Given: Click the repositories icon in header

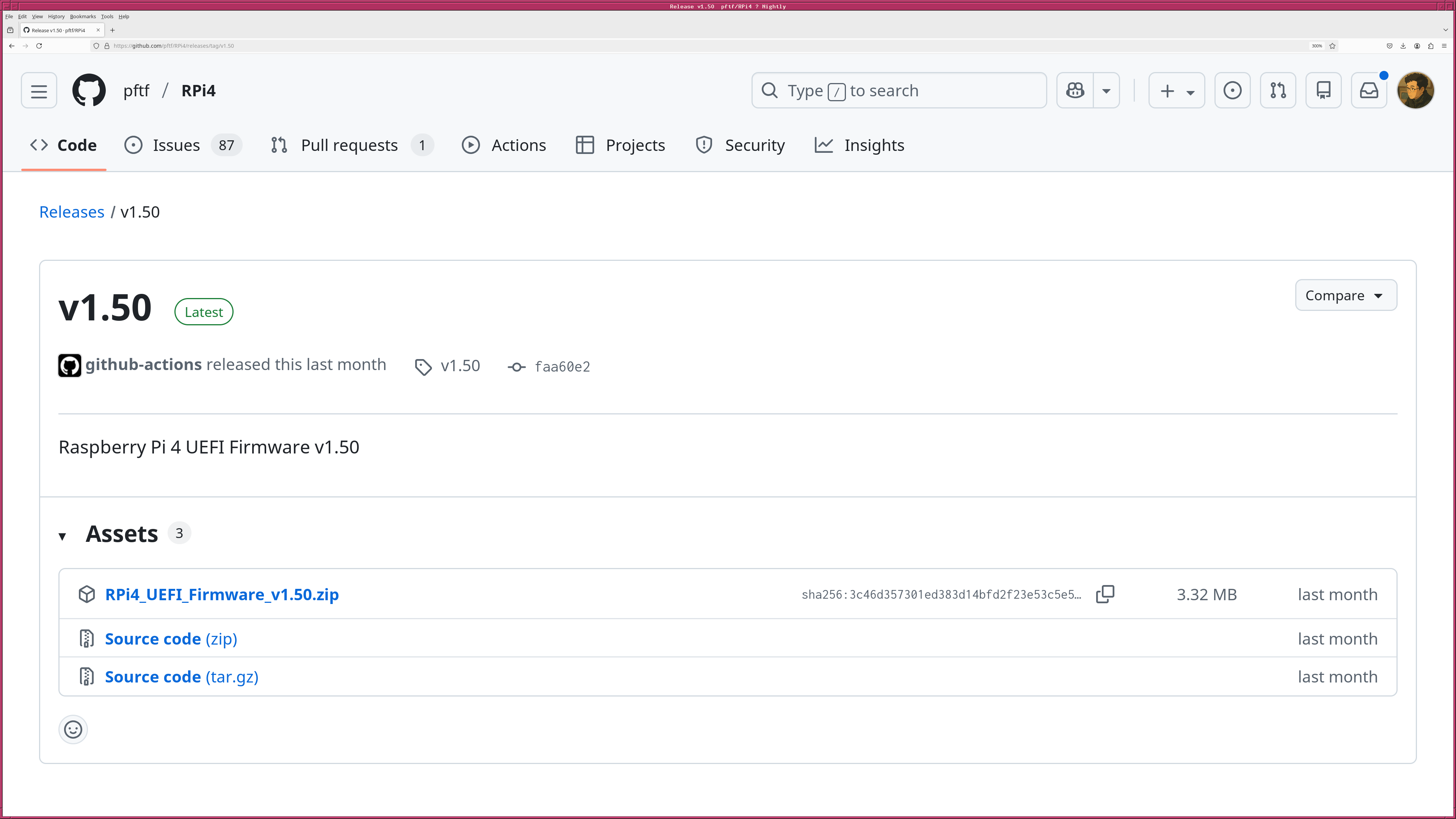Looking at the screenshot, I should [x=1323, y=91].
